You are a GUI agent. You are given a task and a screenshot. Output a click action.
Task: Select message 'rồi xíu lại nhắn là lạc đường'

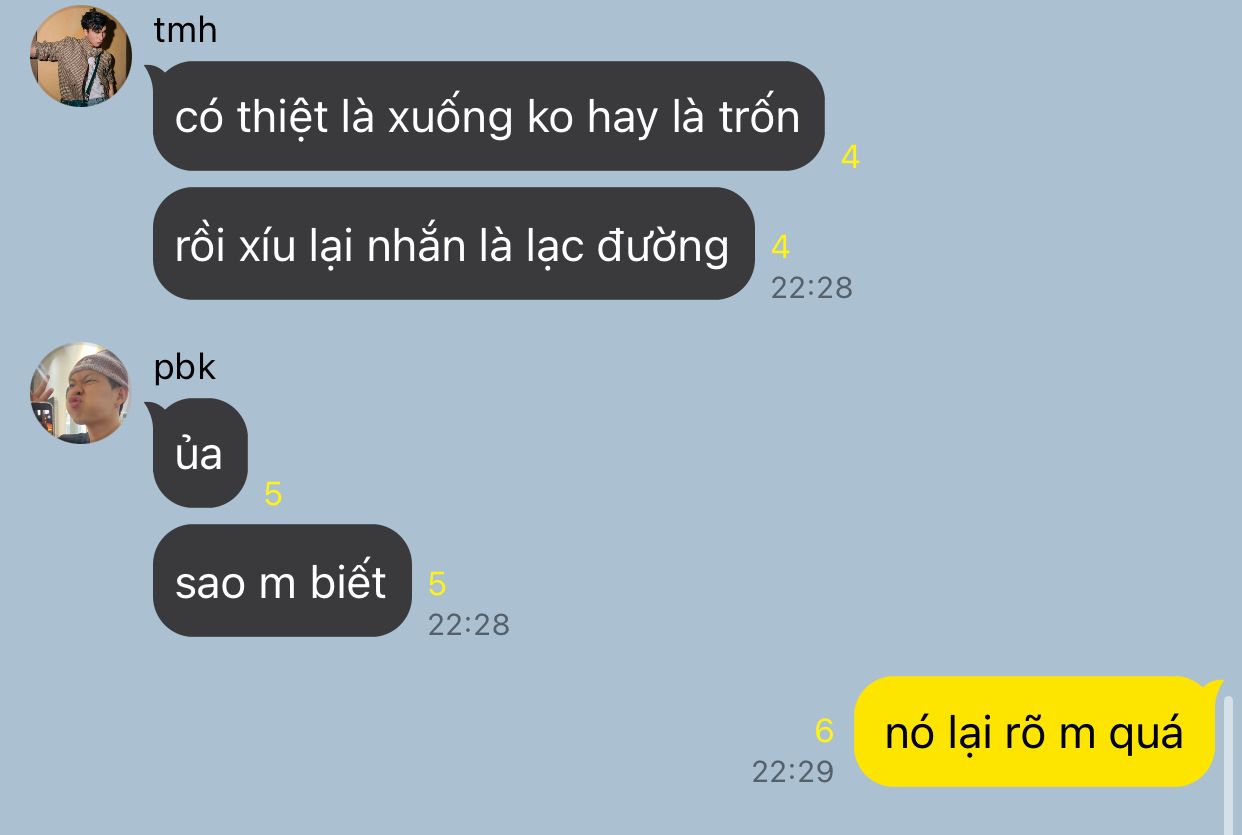click(x=452, y=244)
